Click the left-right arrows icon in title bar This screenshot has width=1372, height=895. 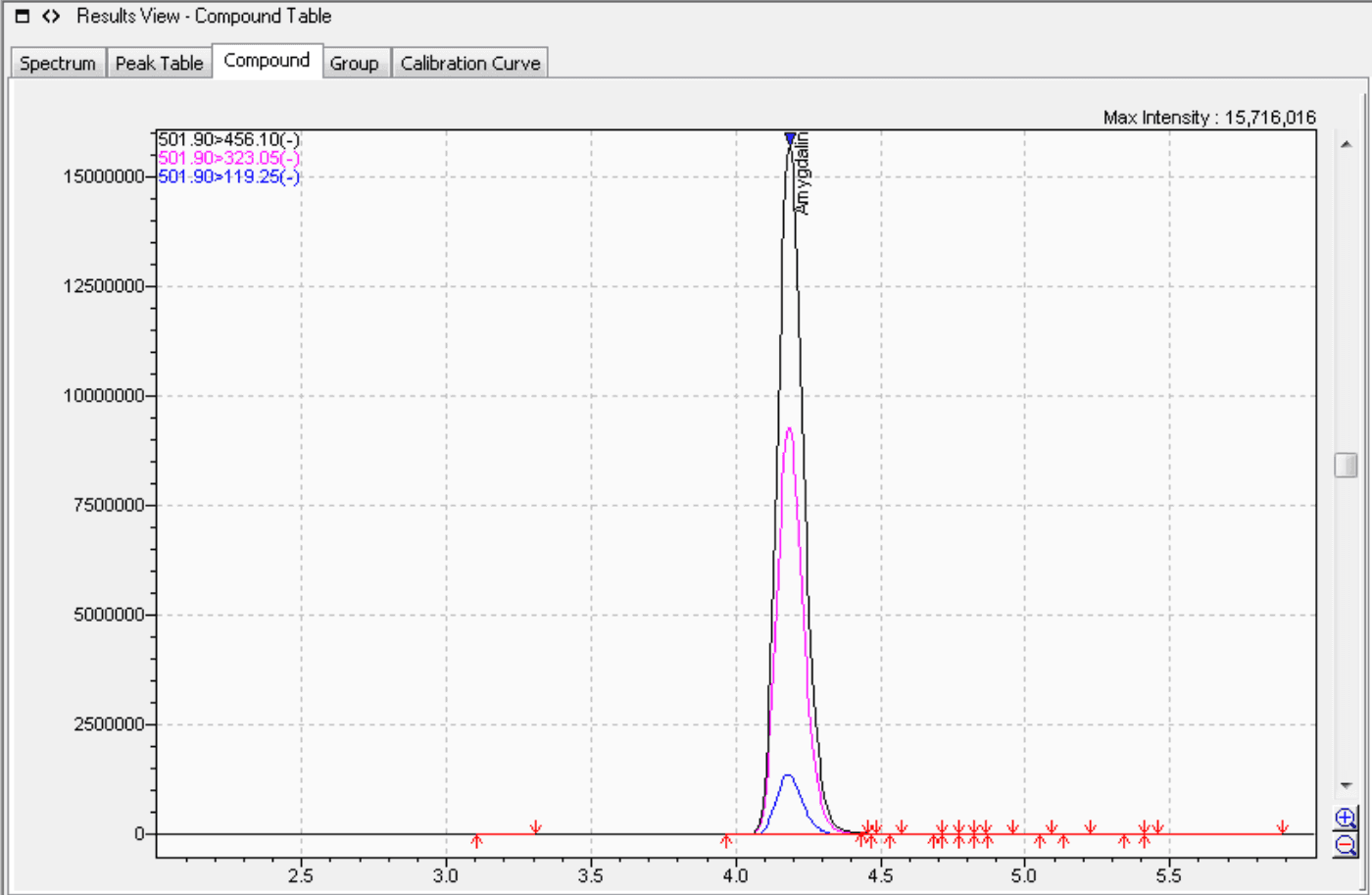[x=51, y=17]
